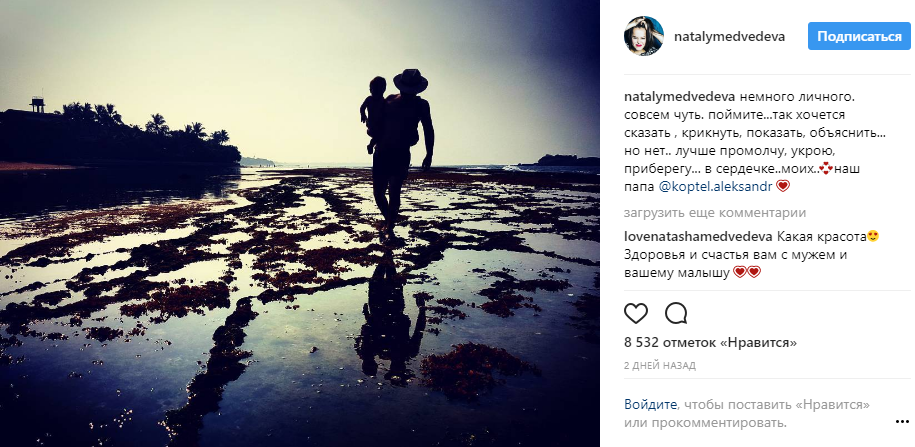Click the blue Подписаться button
Screen dimensions: 915x447
(x=859, y=36)
